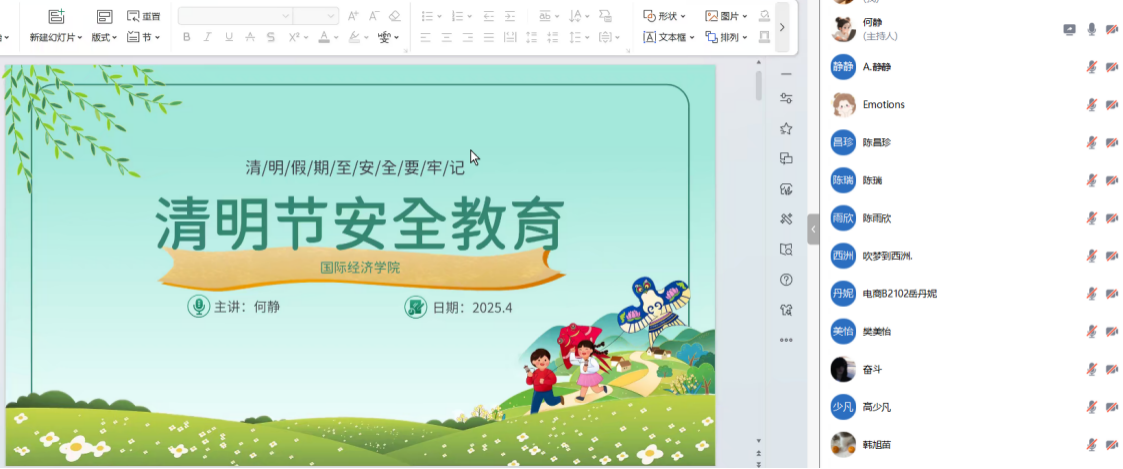This screenshot has width=1123, height=469.
Task: Collapse the participant panel with side arrow handle
Action: coord(813,229)
